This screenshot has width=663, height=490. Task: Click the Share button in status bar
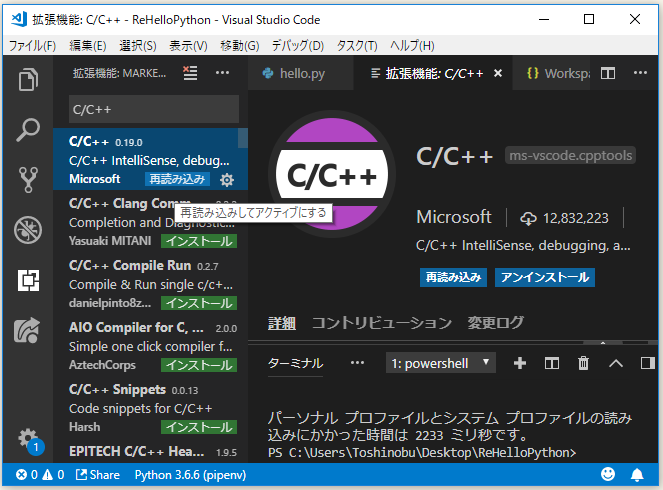coord(98,475)
